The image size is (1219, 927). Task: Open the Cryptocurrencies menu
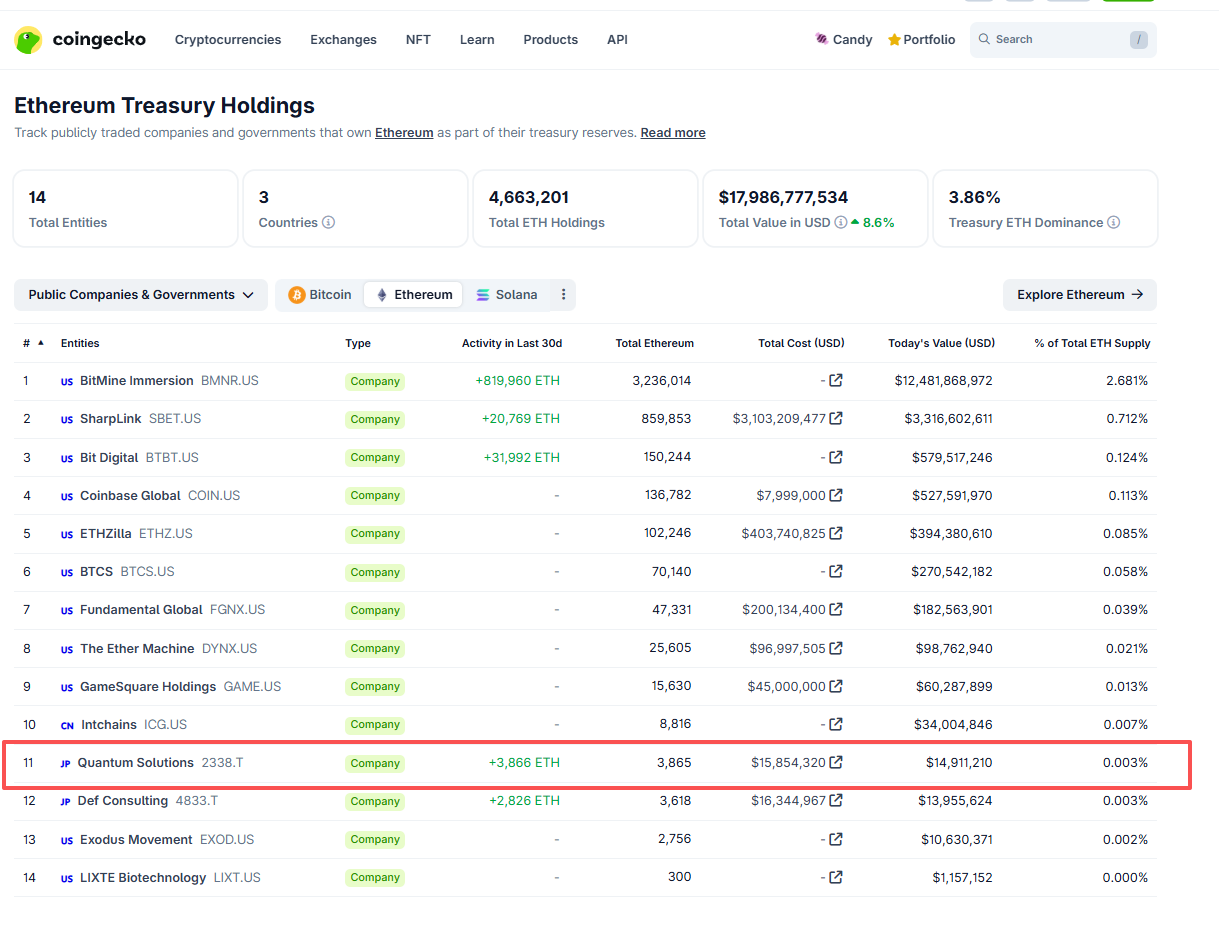point(228,40)
